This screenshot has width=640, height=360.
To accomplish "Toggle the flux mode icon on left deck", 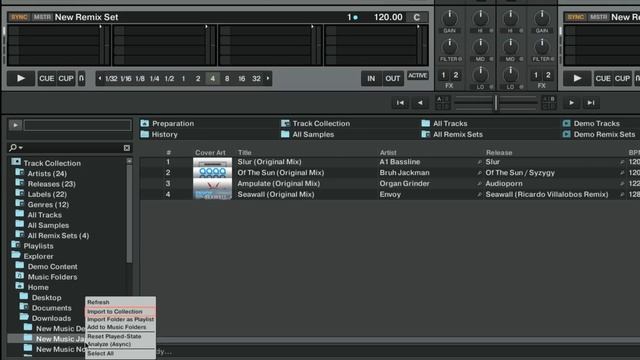I will 81,78.
